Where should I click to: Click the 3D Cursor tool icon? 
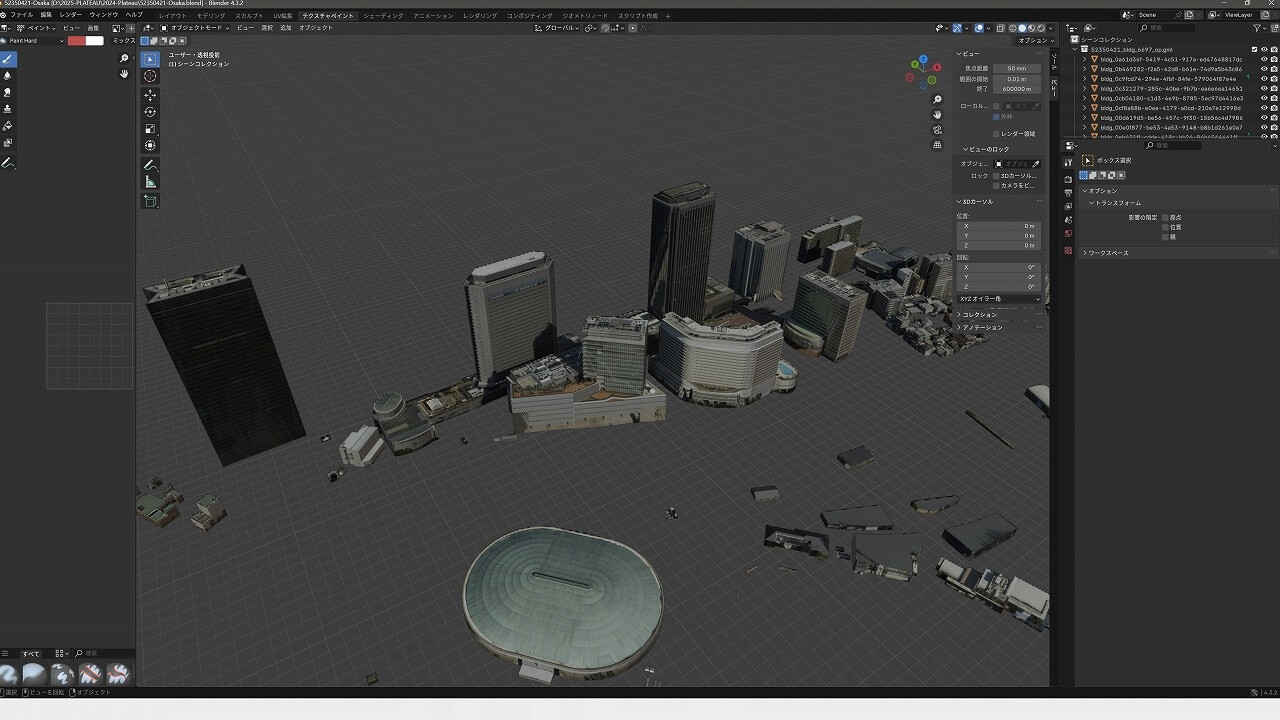point(150,76)
